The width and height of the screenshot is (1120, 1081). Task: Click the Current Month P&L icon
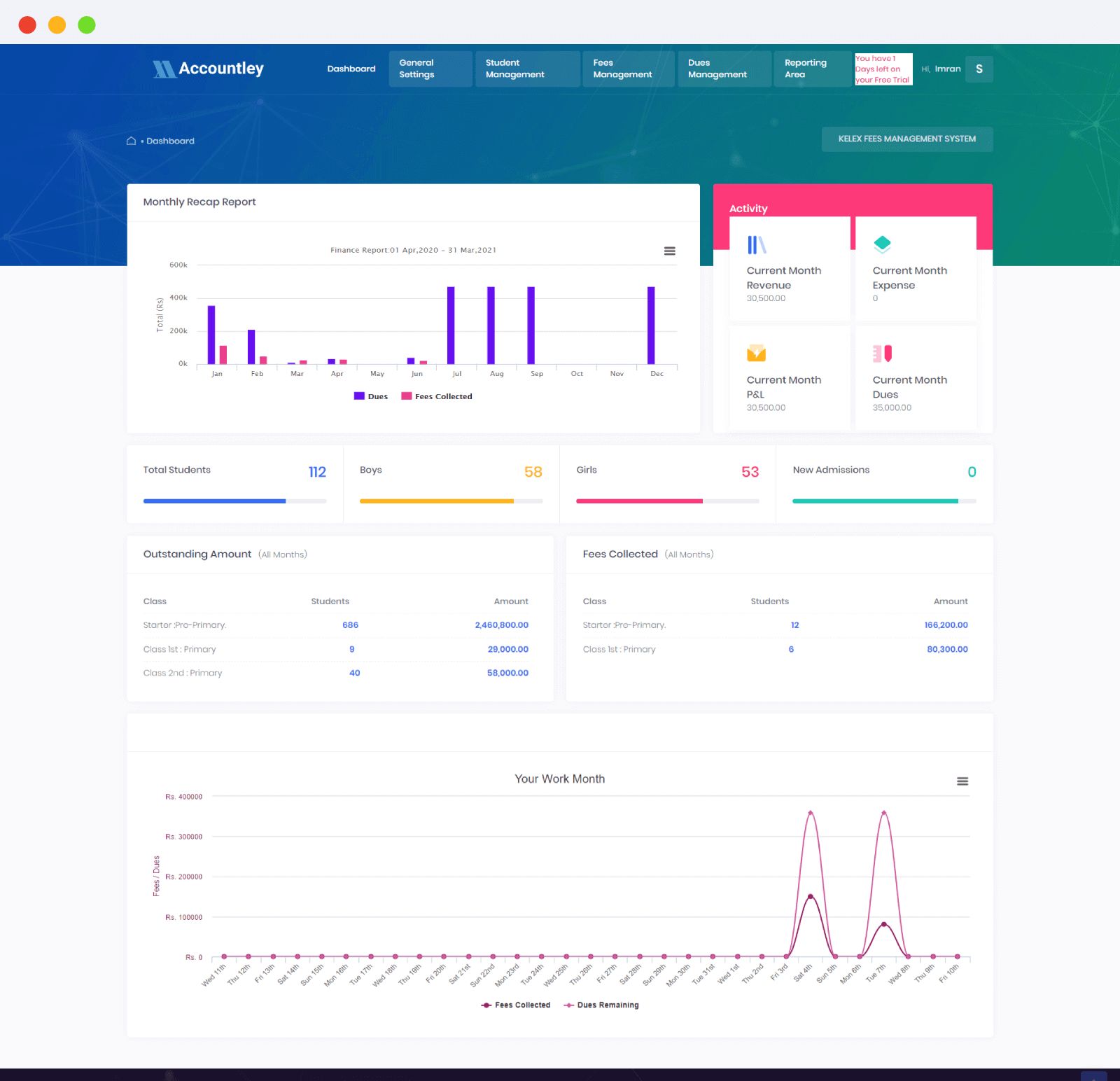point(756,353)
